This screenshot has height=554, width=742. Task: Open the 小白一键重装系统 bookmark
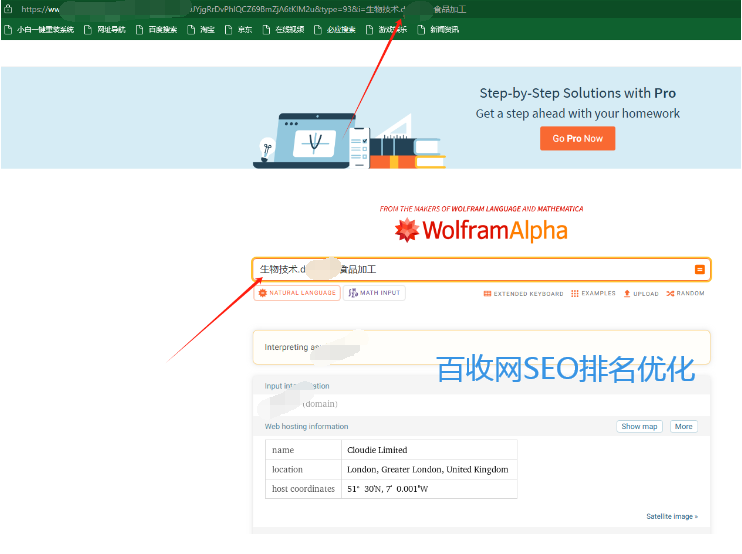click(x=39, y=30)
